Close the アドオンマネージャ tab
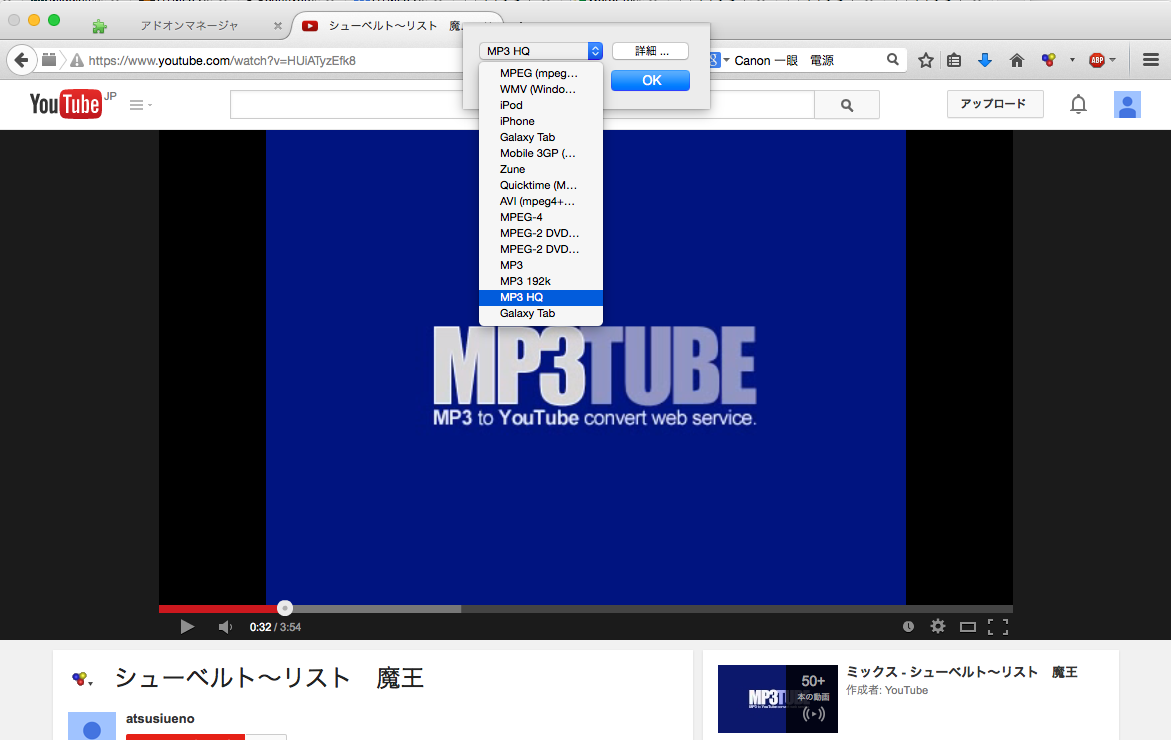The height and width of the screenshot is (740, 1171). coord(278,26)
